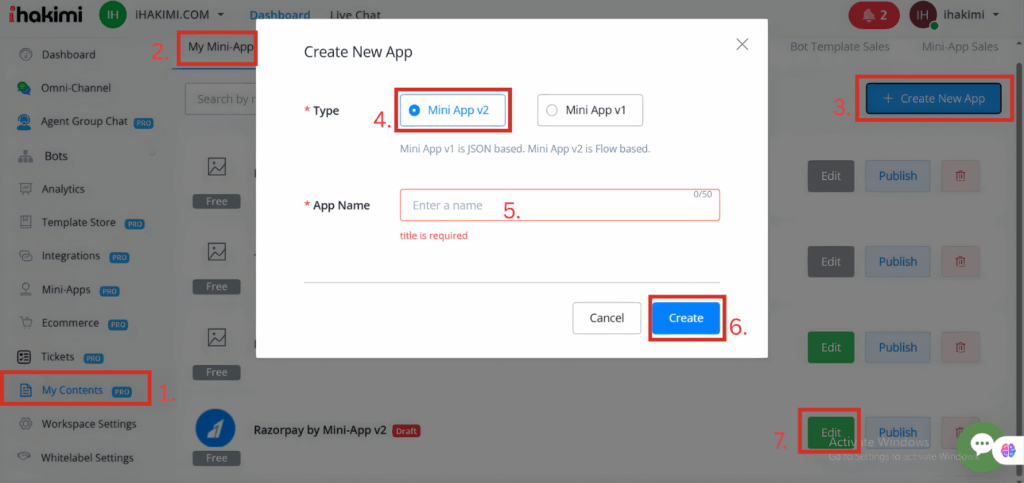The image size is (1024, 483).
Task: Click the App Name input field
Action: (559, 205)
